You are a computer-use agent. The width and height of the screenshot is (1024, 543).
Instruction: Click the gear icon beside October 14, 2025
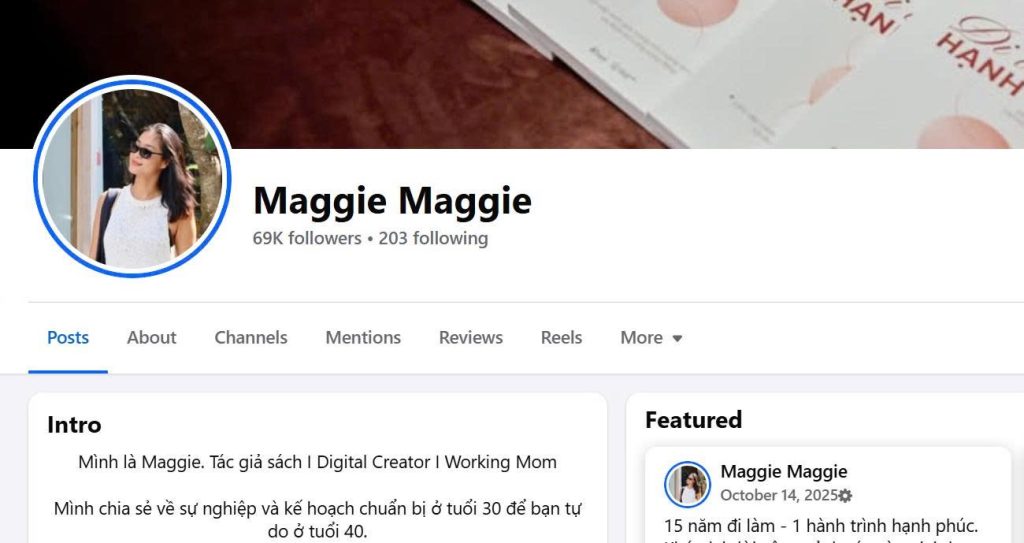tap(845, 496)
